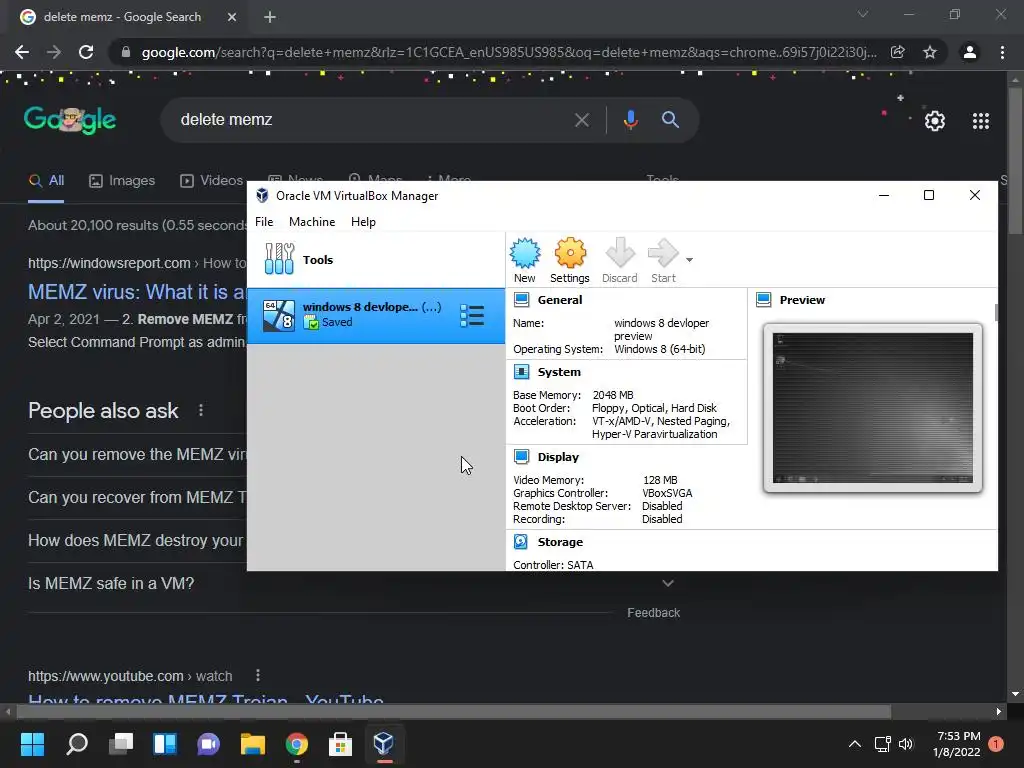
Task: Click the Preview panel header
Action: point(802,300)
